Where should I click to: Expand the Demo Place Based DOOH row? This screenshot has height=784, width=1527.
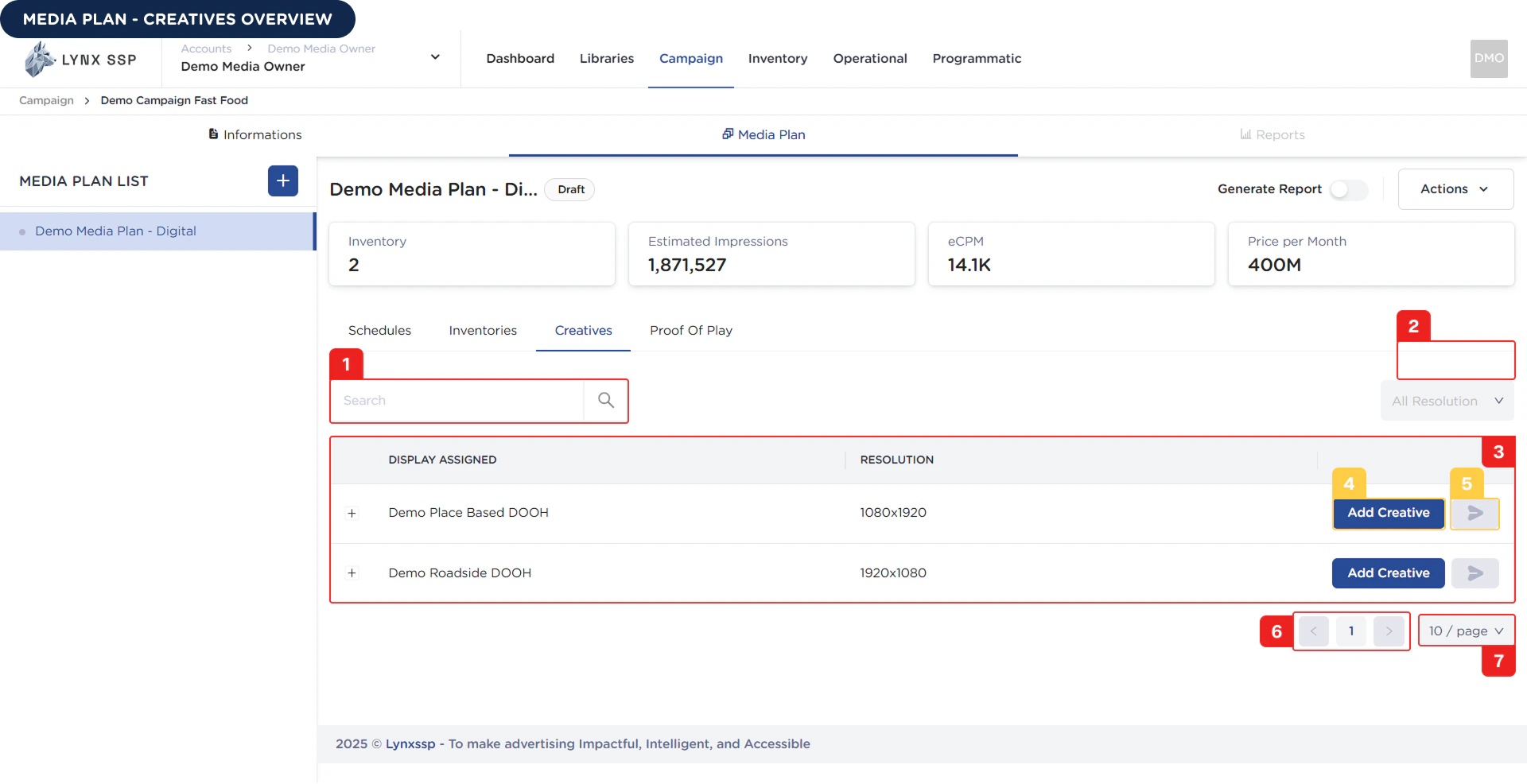tap(352, 514)
